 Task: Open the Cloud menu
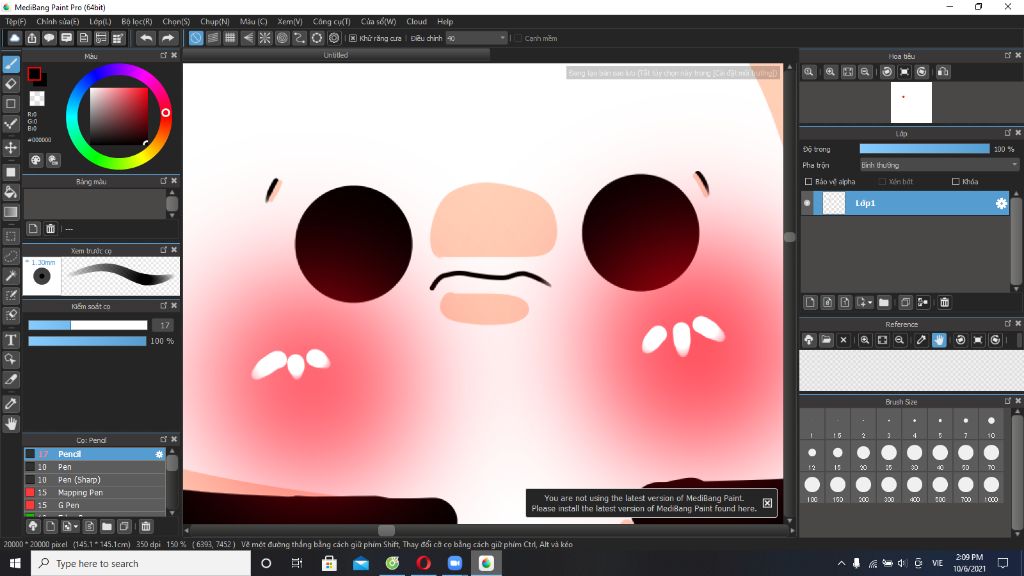coord(416,22)
